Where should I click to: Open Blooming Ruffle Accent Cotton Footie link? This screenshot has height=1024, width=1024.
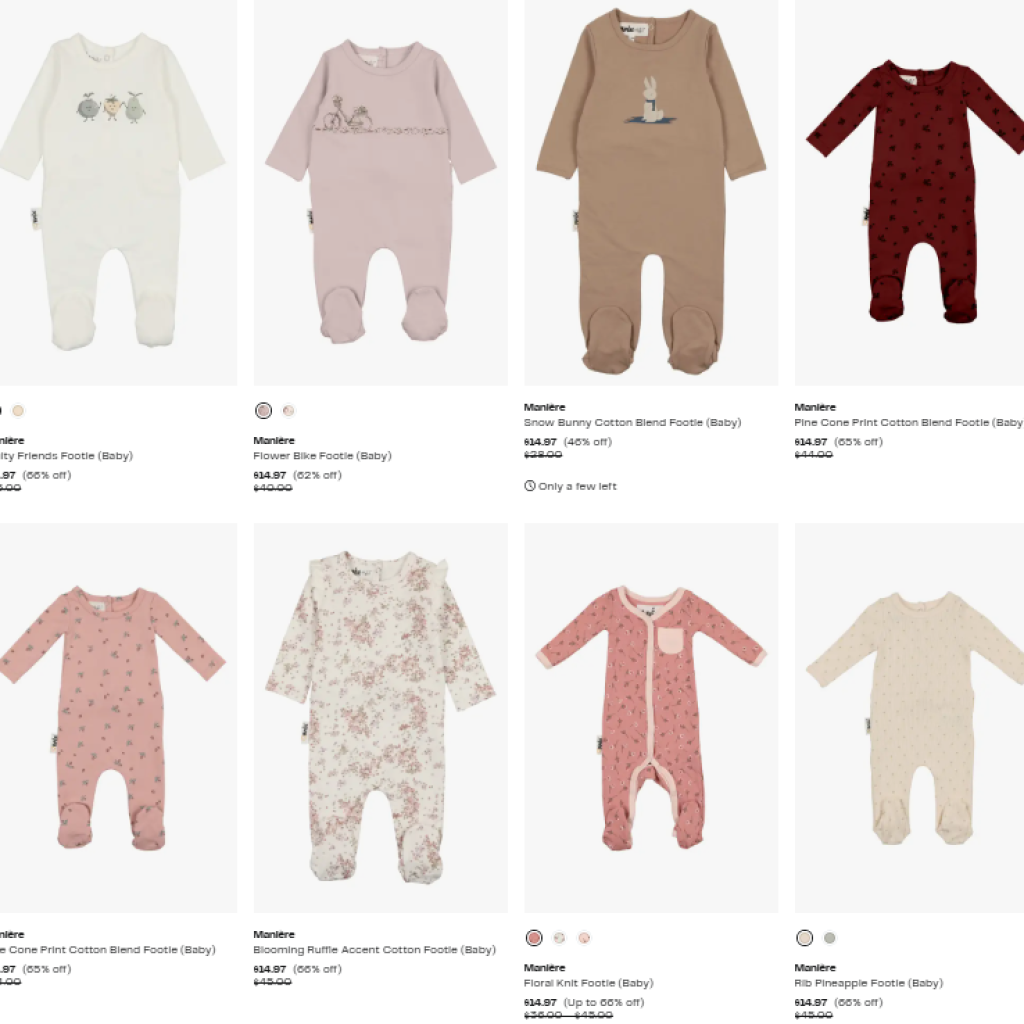pyautogui.click(x=375, y=950)
